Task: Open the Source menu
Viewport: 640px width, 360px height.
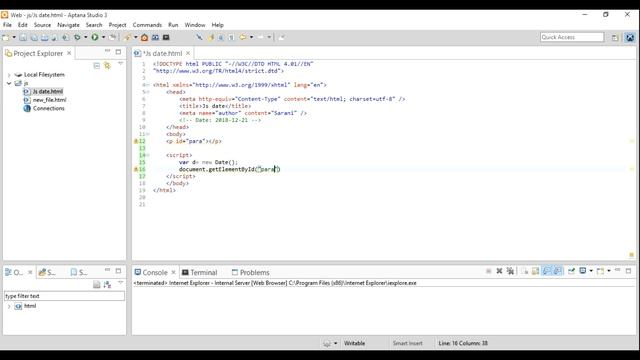Action: tap(42, 25)
